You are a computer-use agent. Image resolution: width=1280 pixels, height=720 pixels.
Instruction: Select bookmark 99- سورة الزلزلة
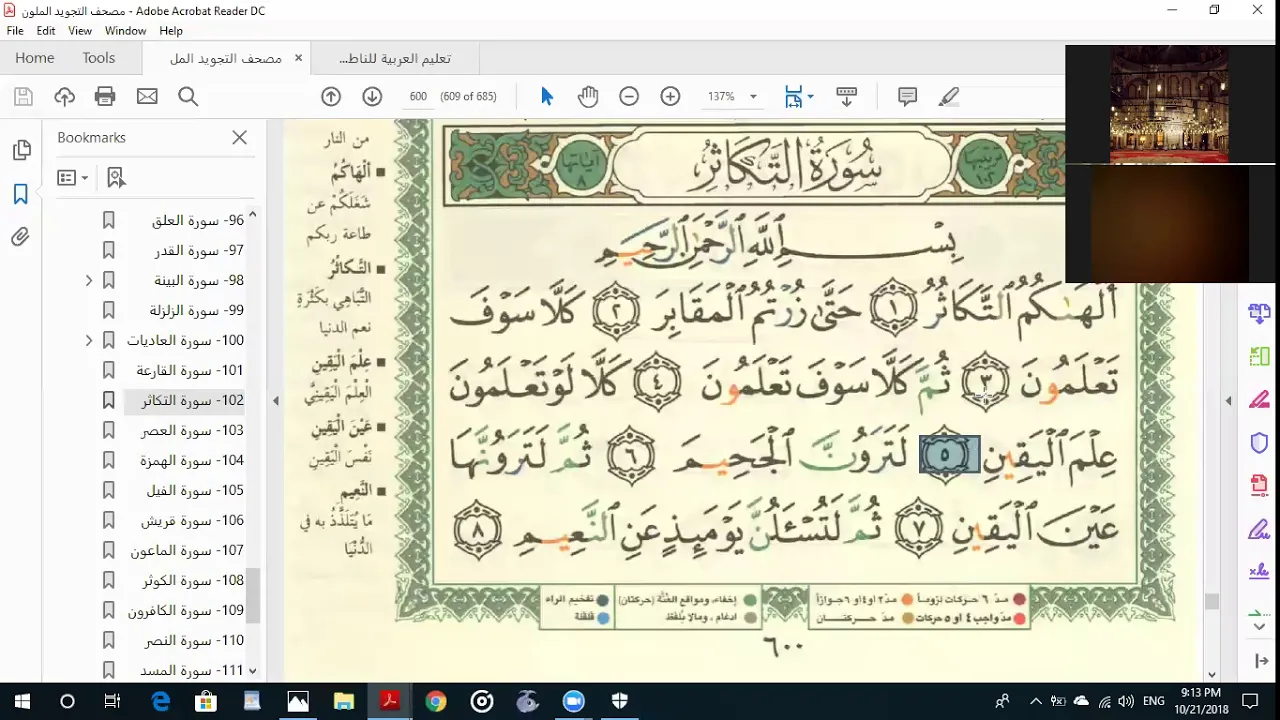[x=197, y=310]
